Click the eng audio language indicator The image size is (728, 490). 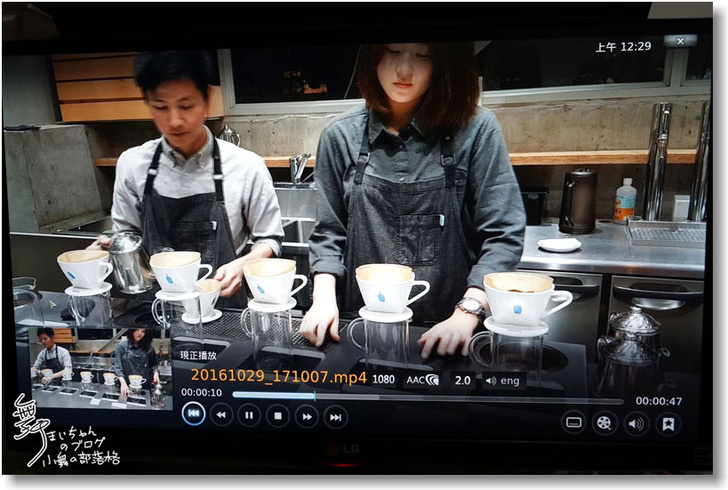pos(504,381)
